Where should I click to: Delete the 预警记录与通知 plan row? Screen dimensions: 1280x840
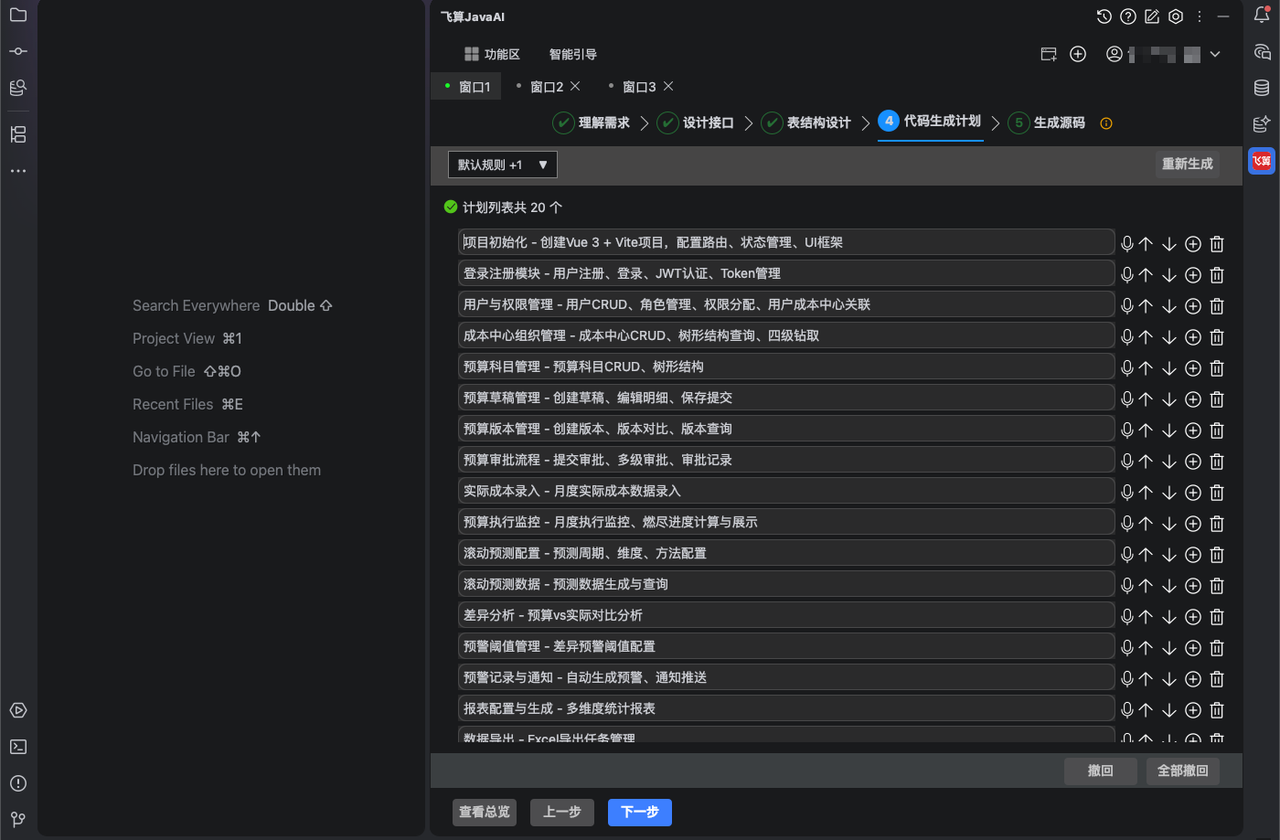(x=1217, y=677)
